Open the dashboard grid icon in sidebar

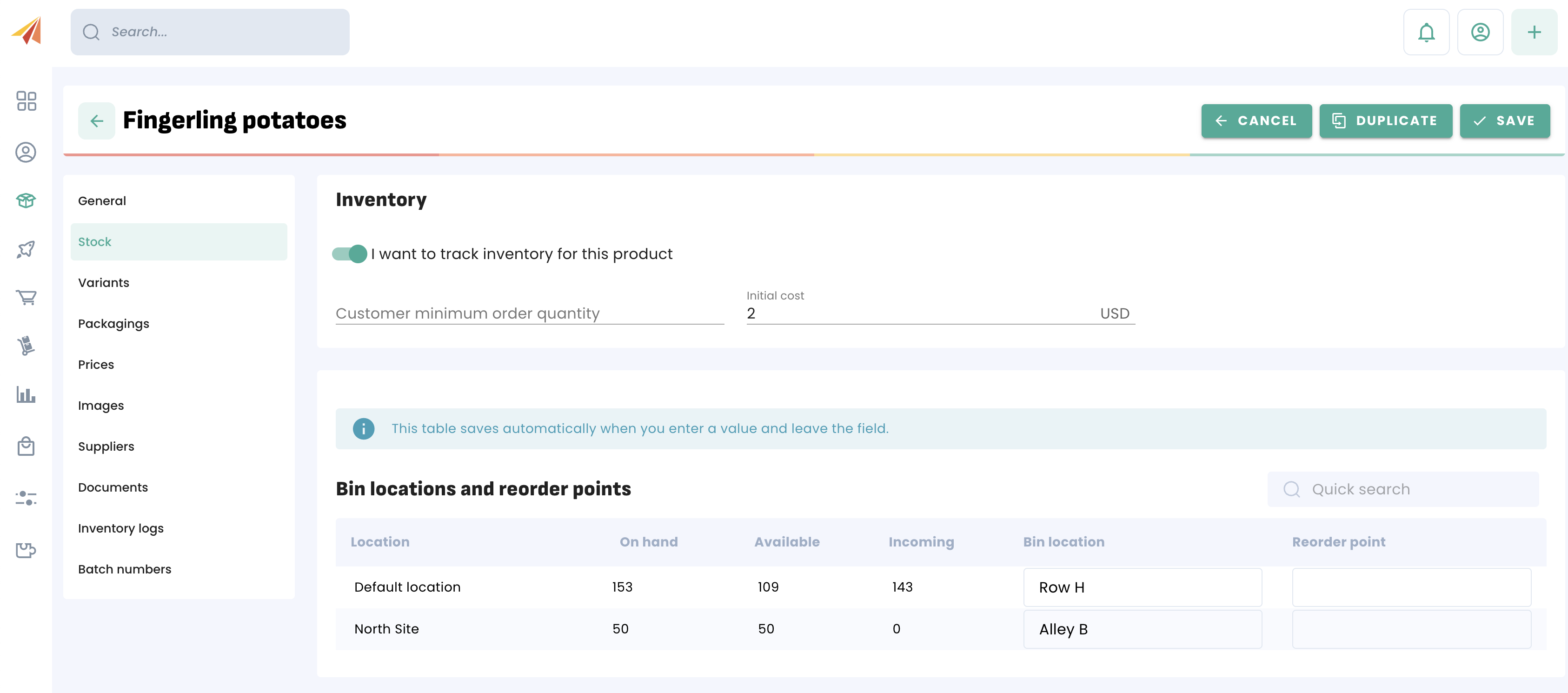coord(26,101)
